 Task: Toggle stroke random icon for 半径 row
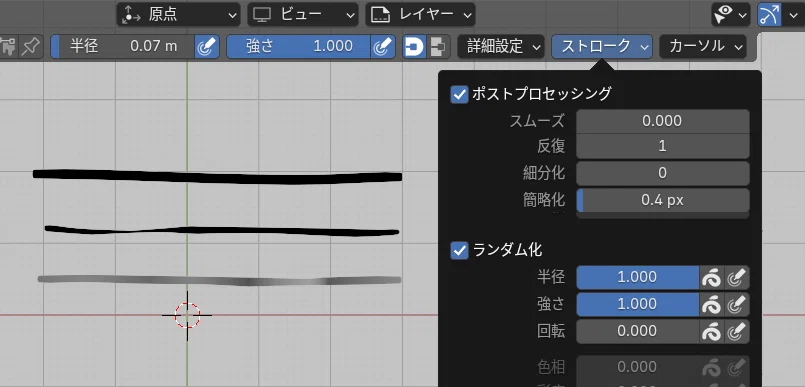click(712, 277)
